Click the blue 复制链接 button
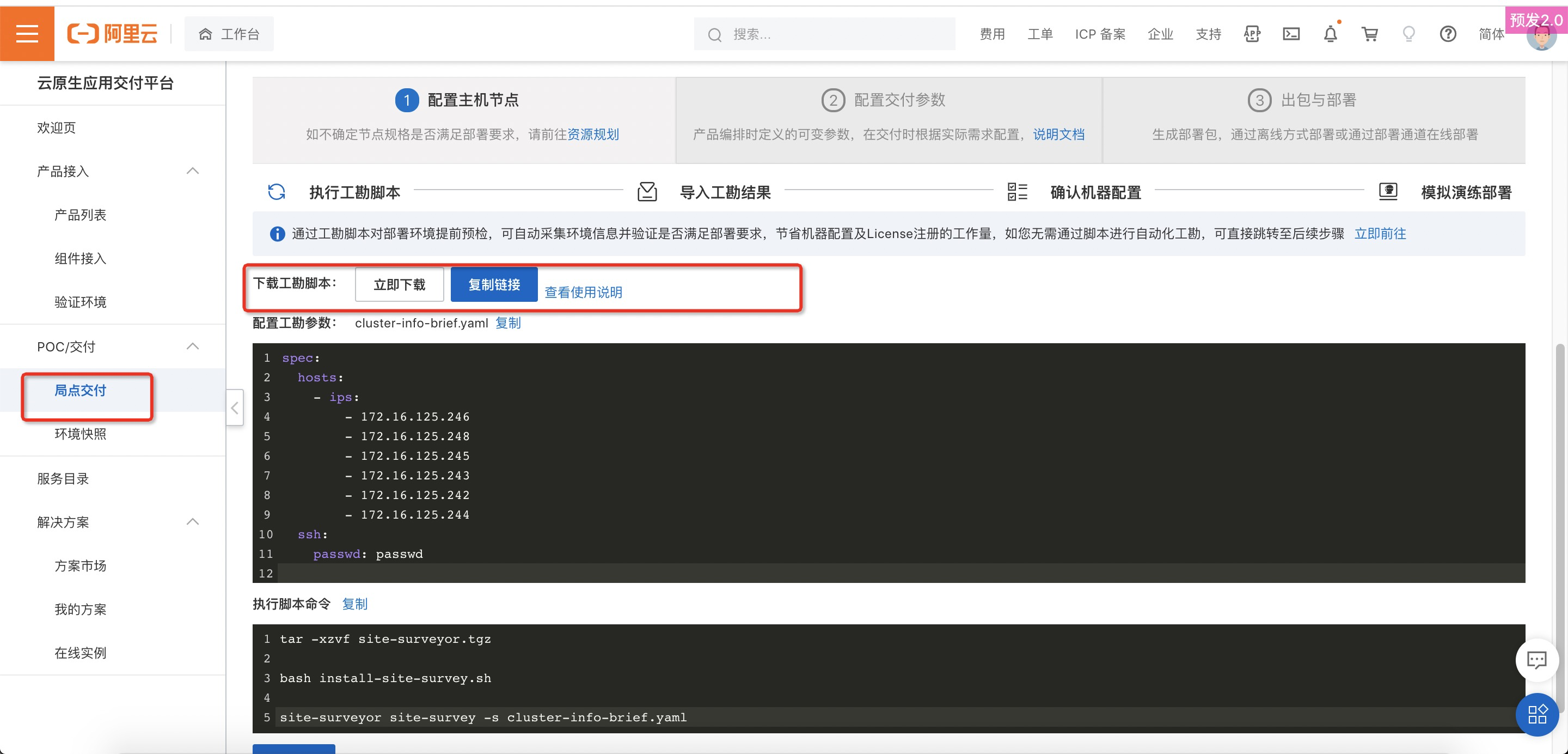This screenshot has height=754, width=1568. click(494, 284)
